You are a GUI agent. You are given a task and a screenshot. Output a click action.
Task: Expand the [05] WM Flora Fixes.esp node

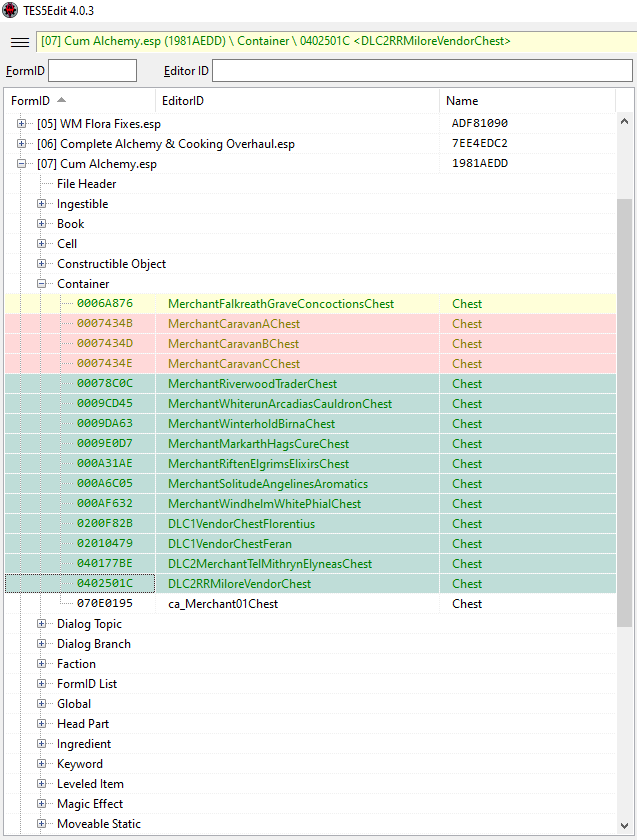[21, 124]
